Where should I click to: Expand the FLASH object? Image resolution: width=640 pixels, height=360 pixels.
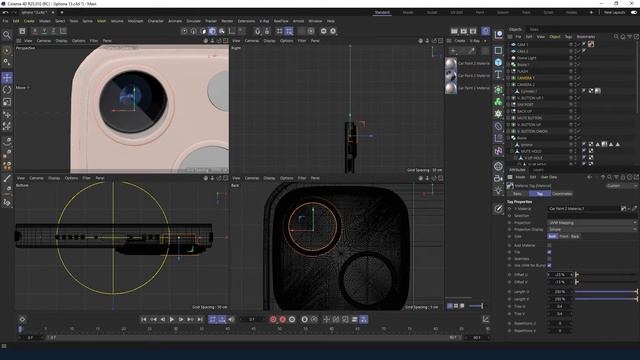coord(508,71)
